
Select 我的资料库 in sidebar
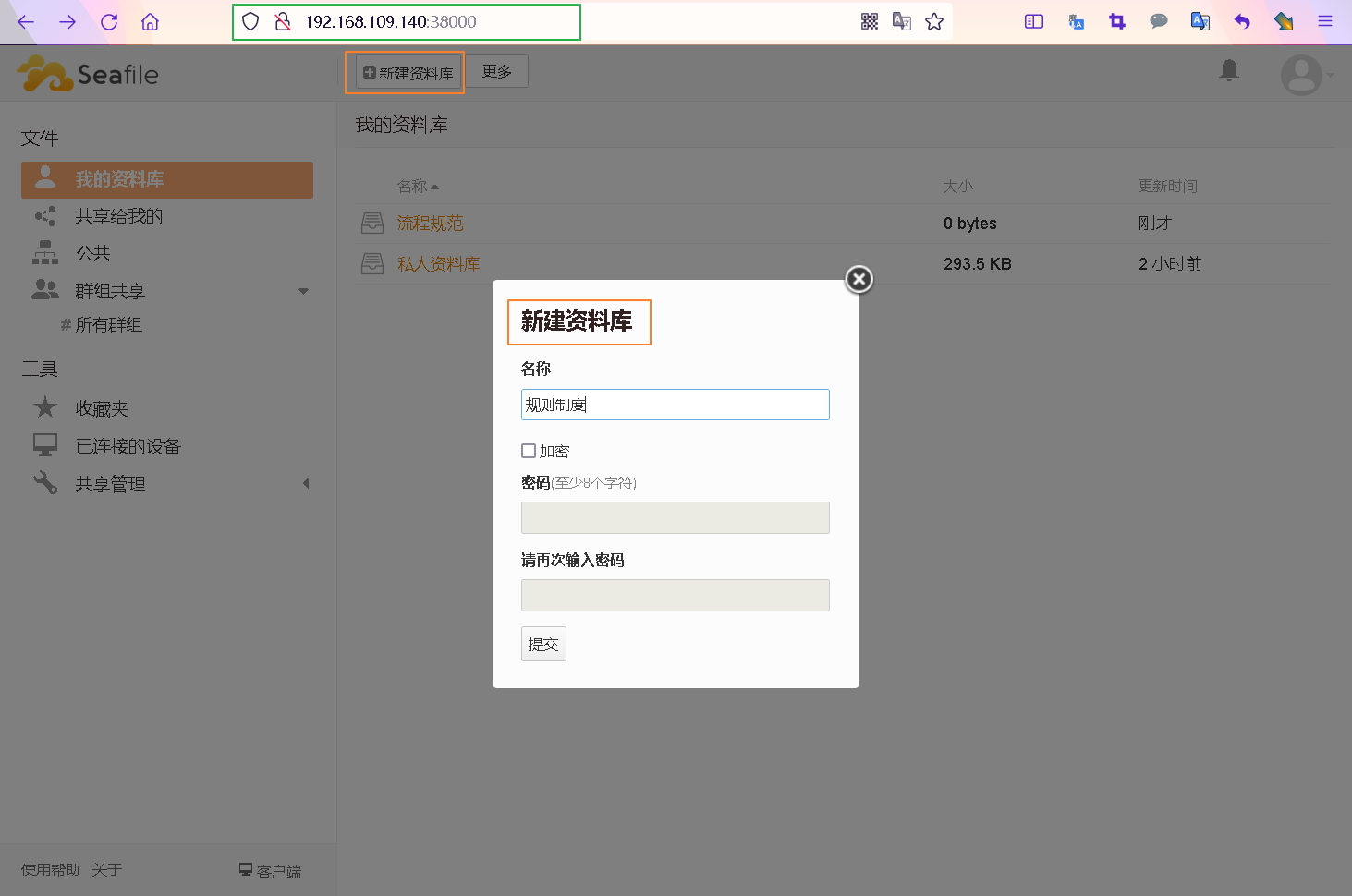tap(167, 180)
